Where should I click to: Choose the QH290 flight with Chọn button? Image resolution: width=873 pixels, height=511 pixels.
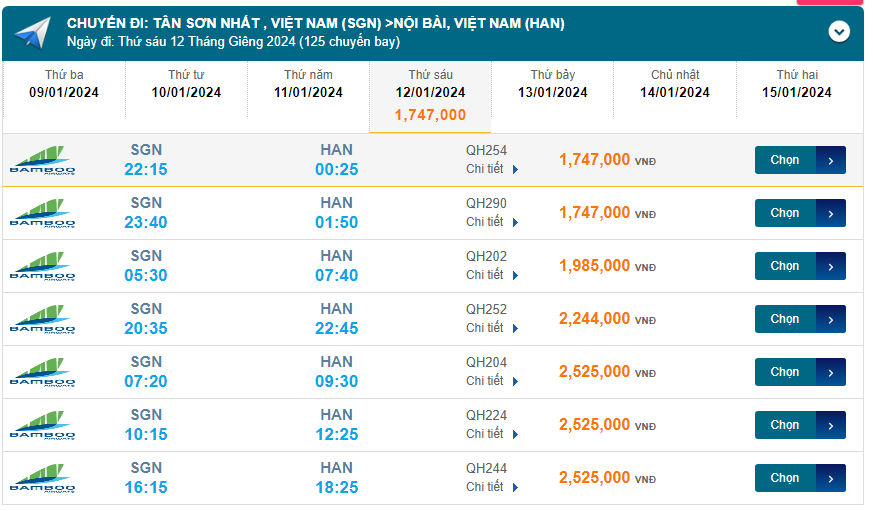click(799, 213)
